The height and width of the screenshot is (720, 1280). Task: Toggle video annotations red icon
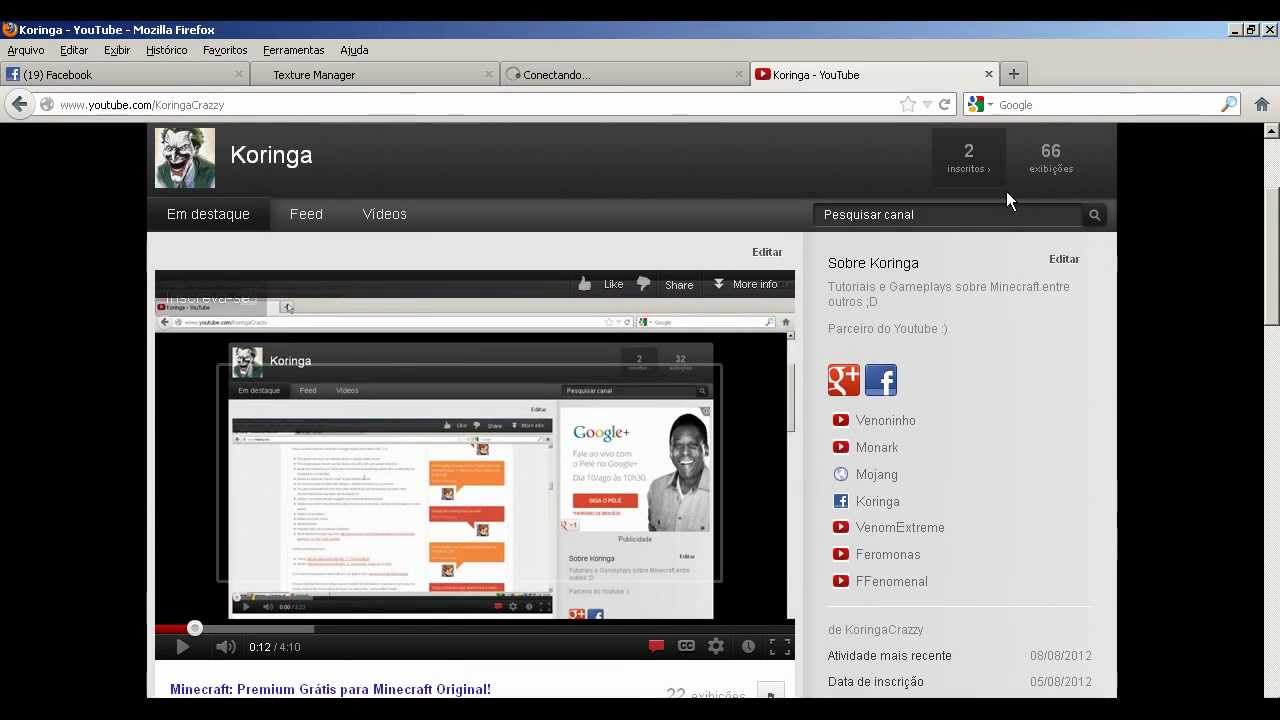tap(656, 646)
